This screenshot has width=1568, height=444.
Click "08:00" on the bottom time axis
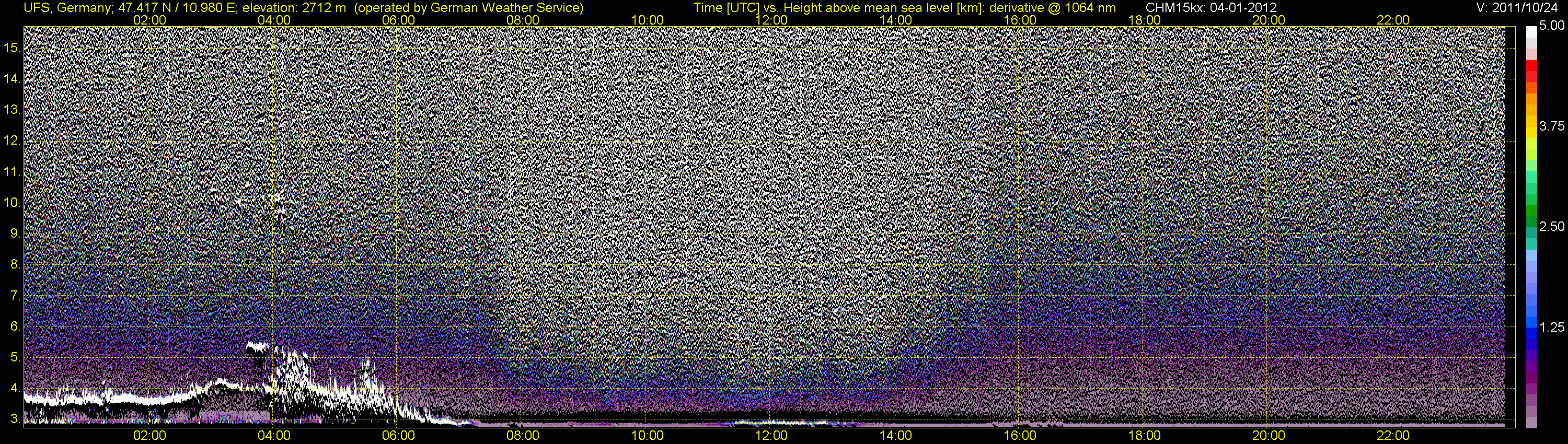pos(523,436)
